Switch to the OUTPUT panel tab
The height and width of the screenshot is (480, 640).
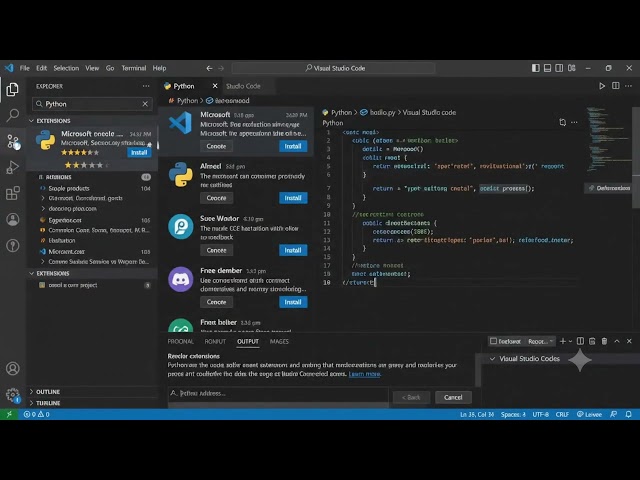(248, 341)
